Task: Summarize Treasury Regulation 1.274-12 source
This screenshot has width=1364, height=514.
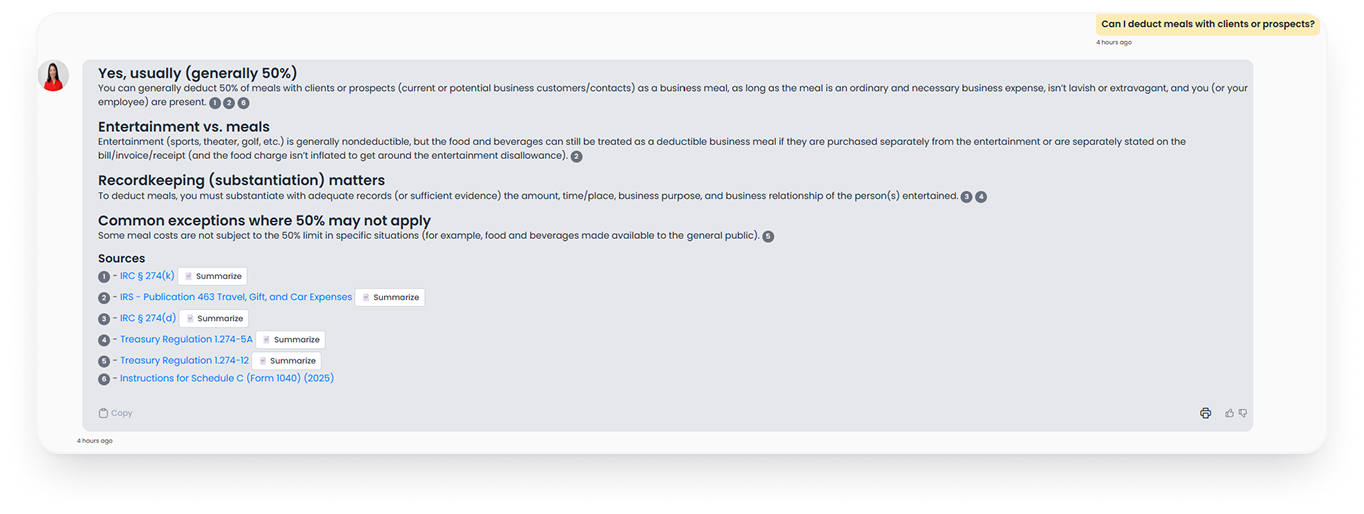Action: click(x=286, y=360)
